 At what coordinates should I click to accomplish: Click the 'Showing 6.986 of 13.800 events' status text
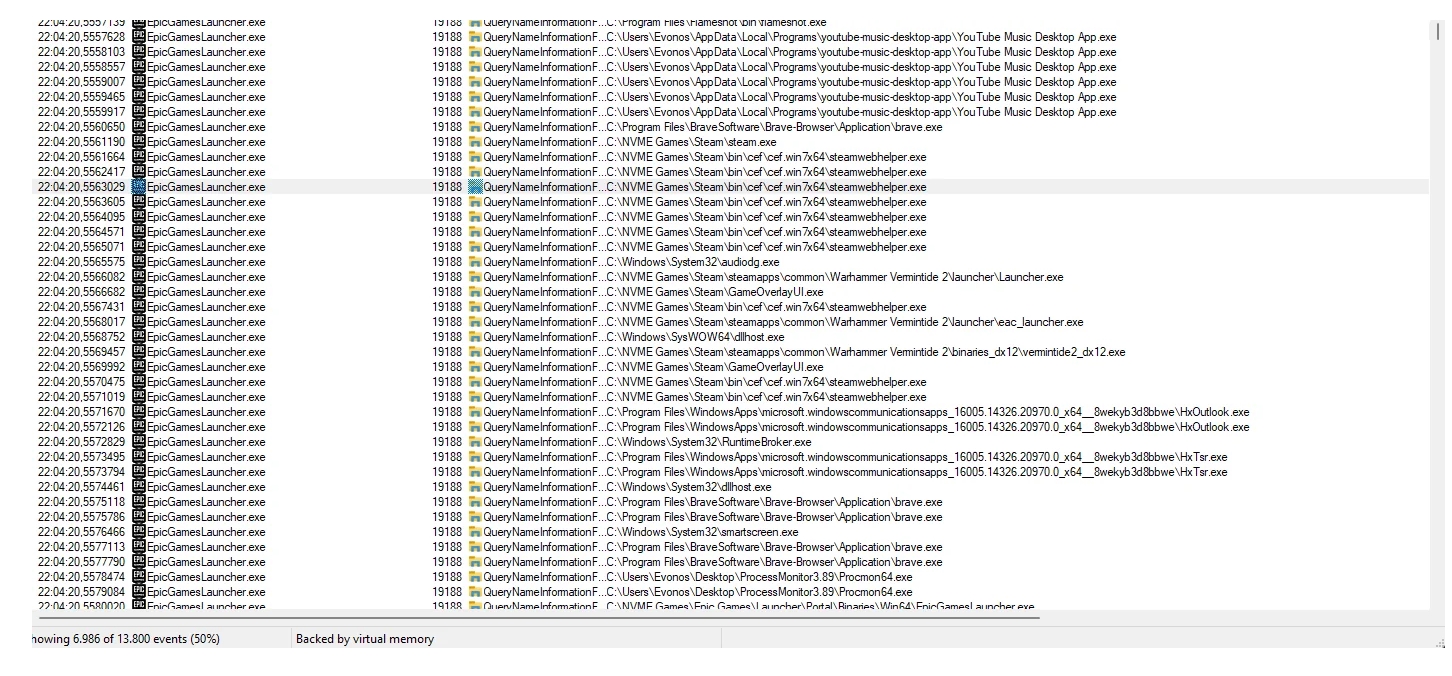(x=126, y=639)
